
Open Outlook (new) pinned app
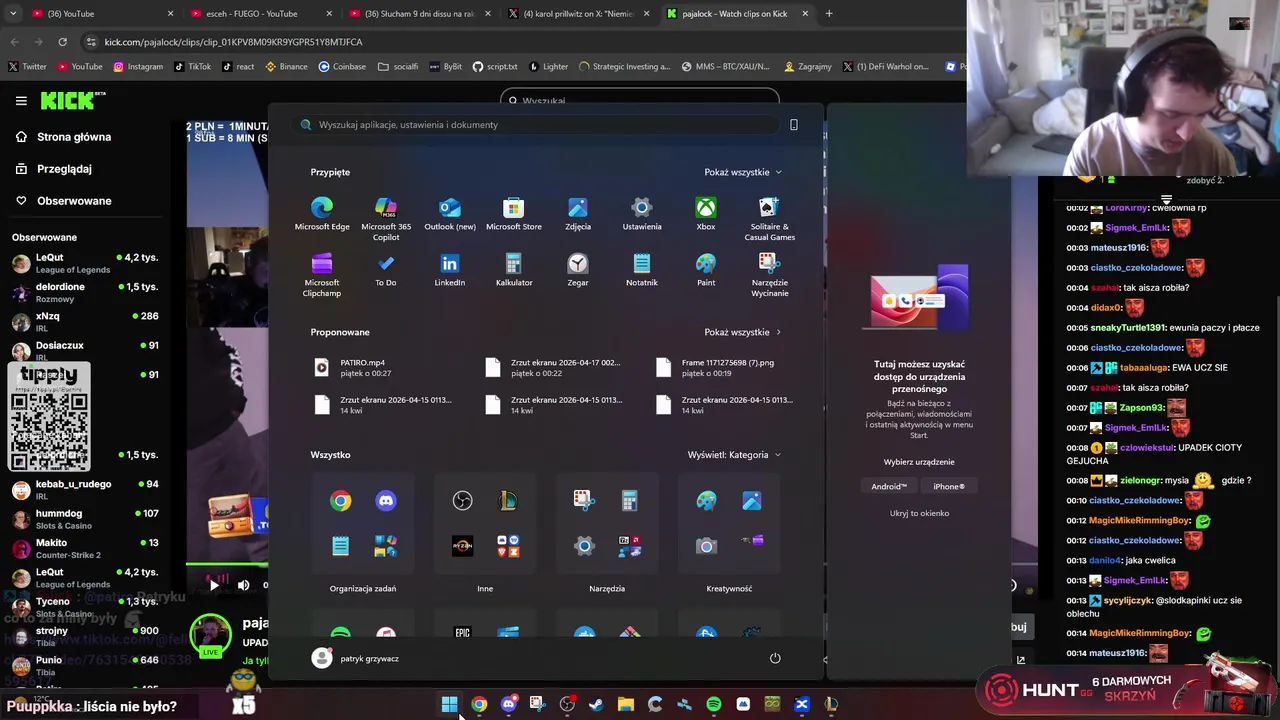tap(450, 214)
